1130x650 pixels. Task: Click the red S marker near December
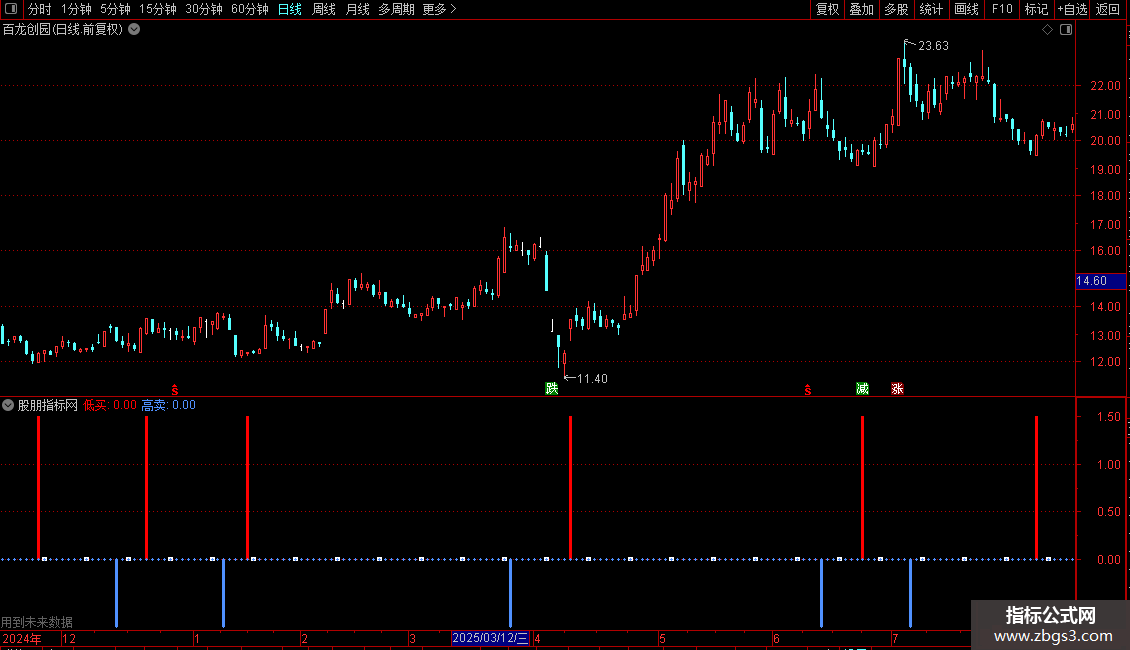(174, 390)
